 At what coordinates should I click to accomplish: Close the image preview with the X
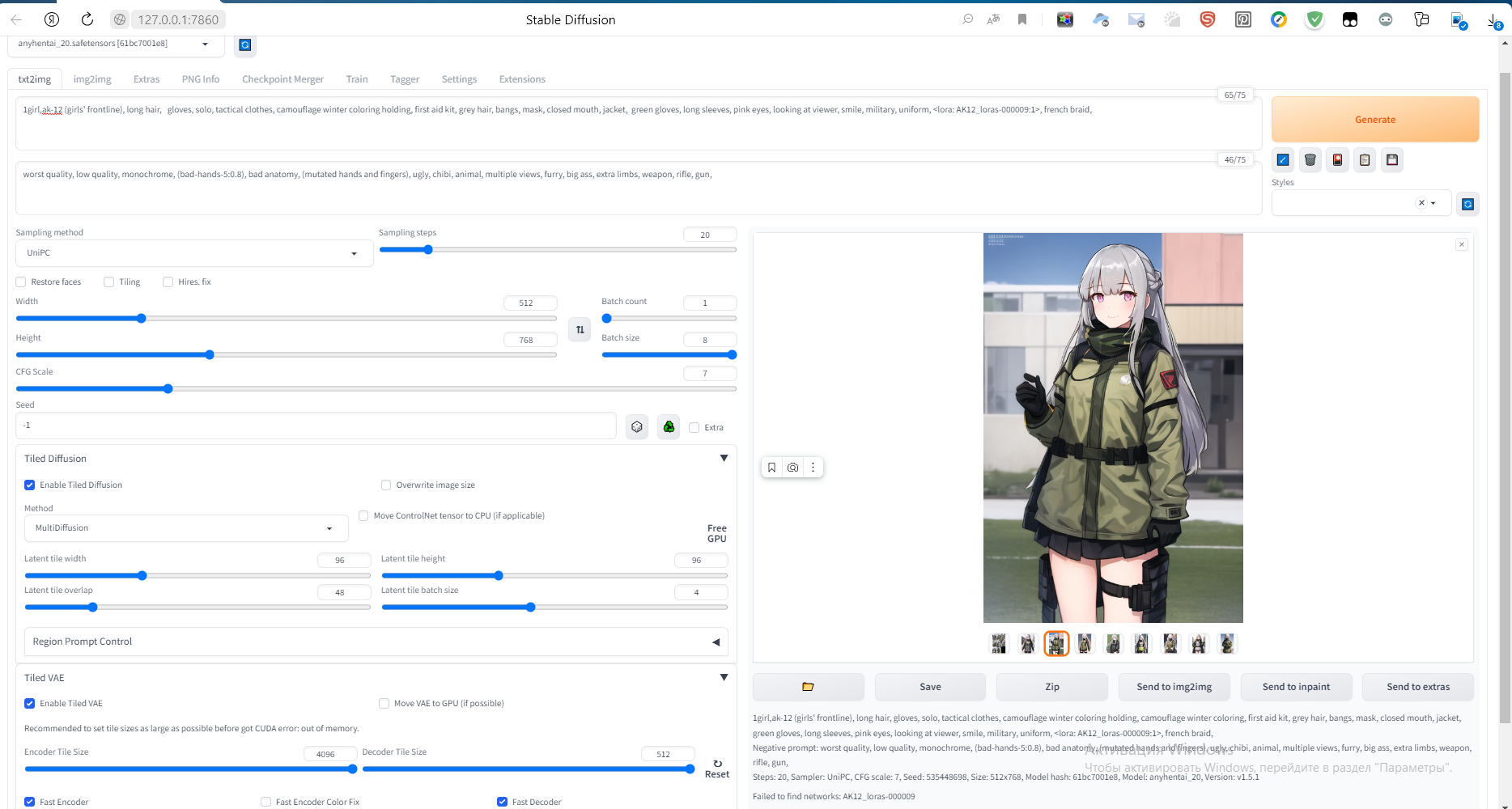1462,244
